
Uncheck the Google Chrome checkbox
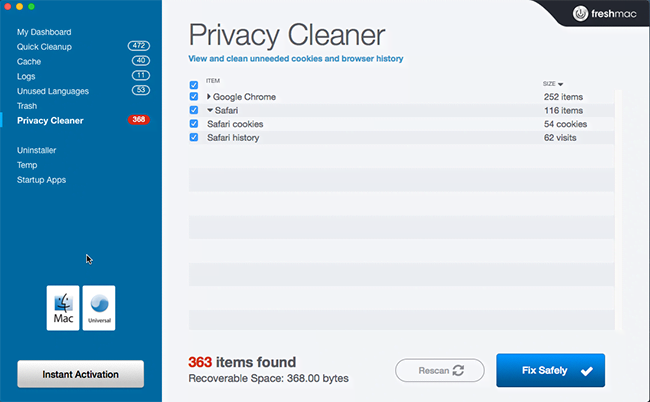pos(194,97)
